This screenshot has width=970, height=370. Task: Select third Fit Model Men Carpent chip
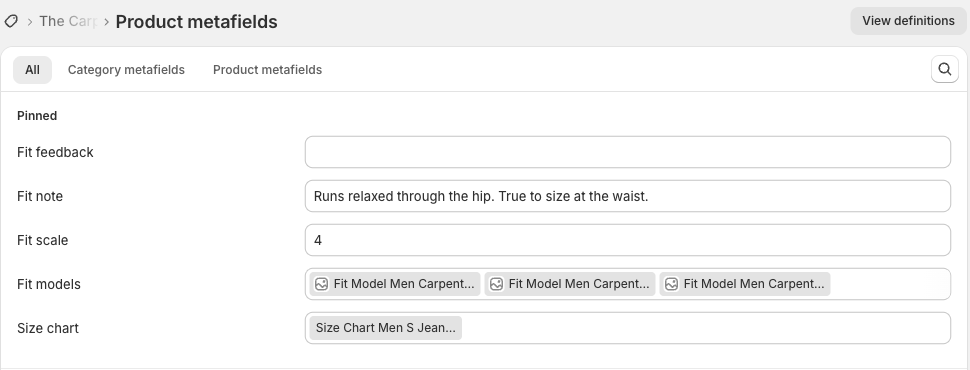tap(745, 284)
